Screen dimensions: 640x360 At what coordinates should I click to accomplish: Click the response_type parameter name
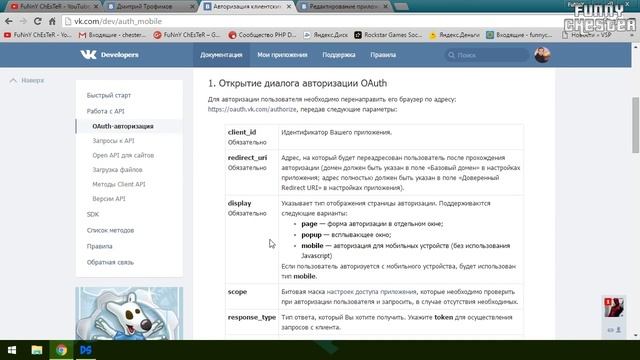click(252, 317)
